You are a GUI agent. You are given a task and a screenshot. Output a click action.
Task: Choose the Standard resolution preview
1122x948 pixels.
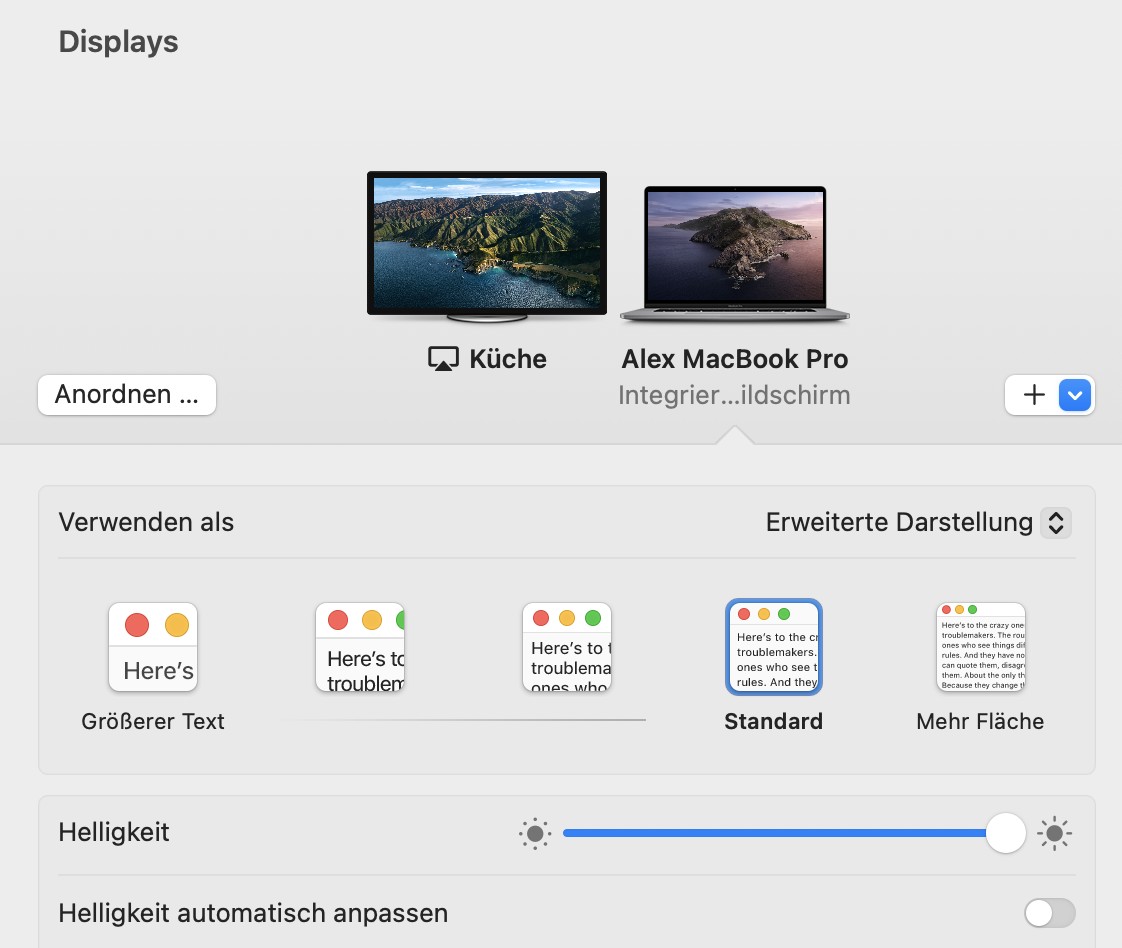[x=774, y=647]
